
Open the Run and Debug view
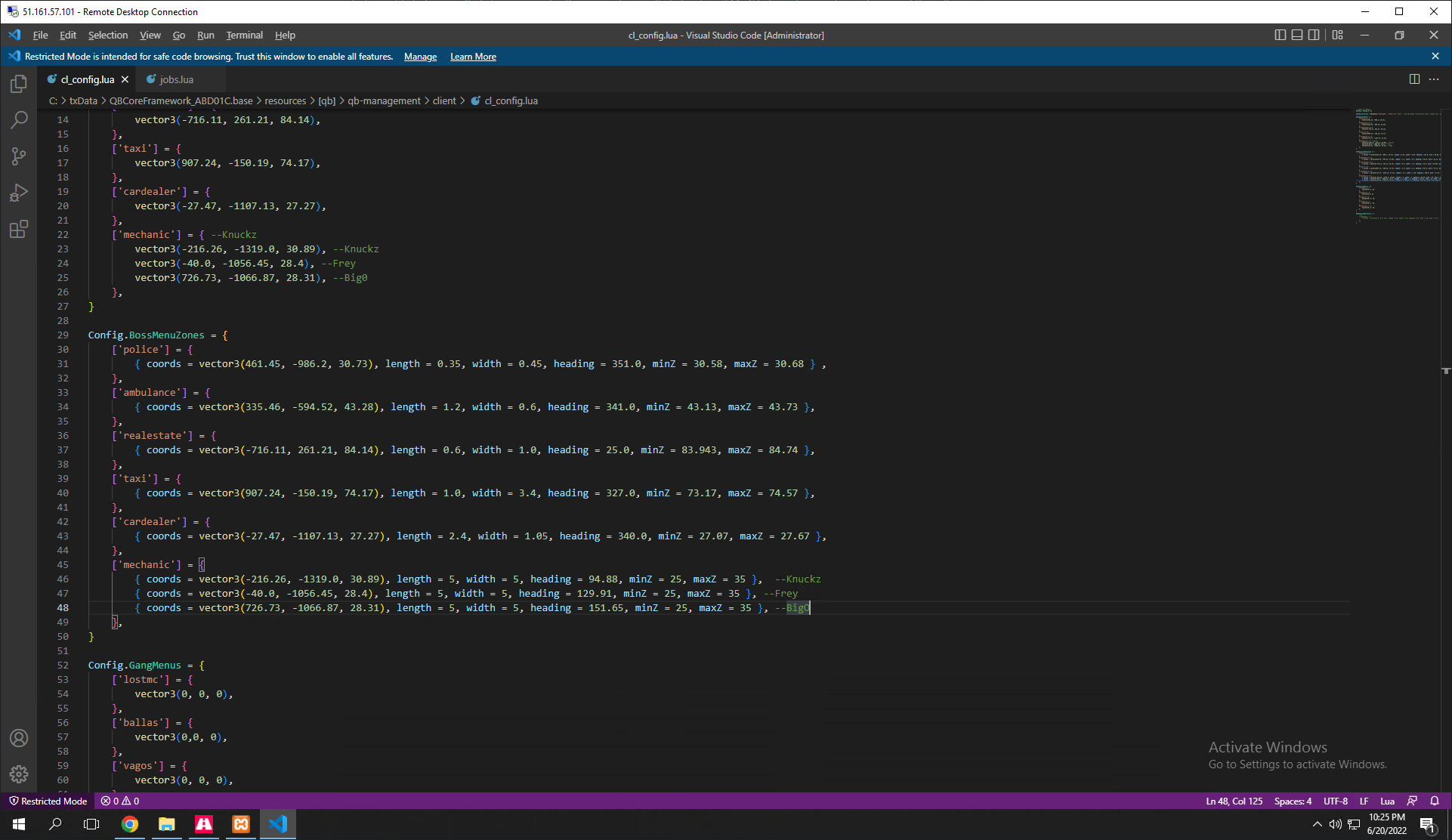pyautogui.click(x=18, y=193)
